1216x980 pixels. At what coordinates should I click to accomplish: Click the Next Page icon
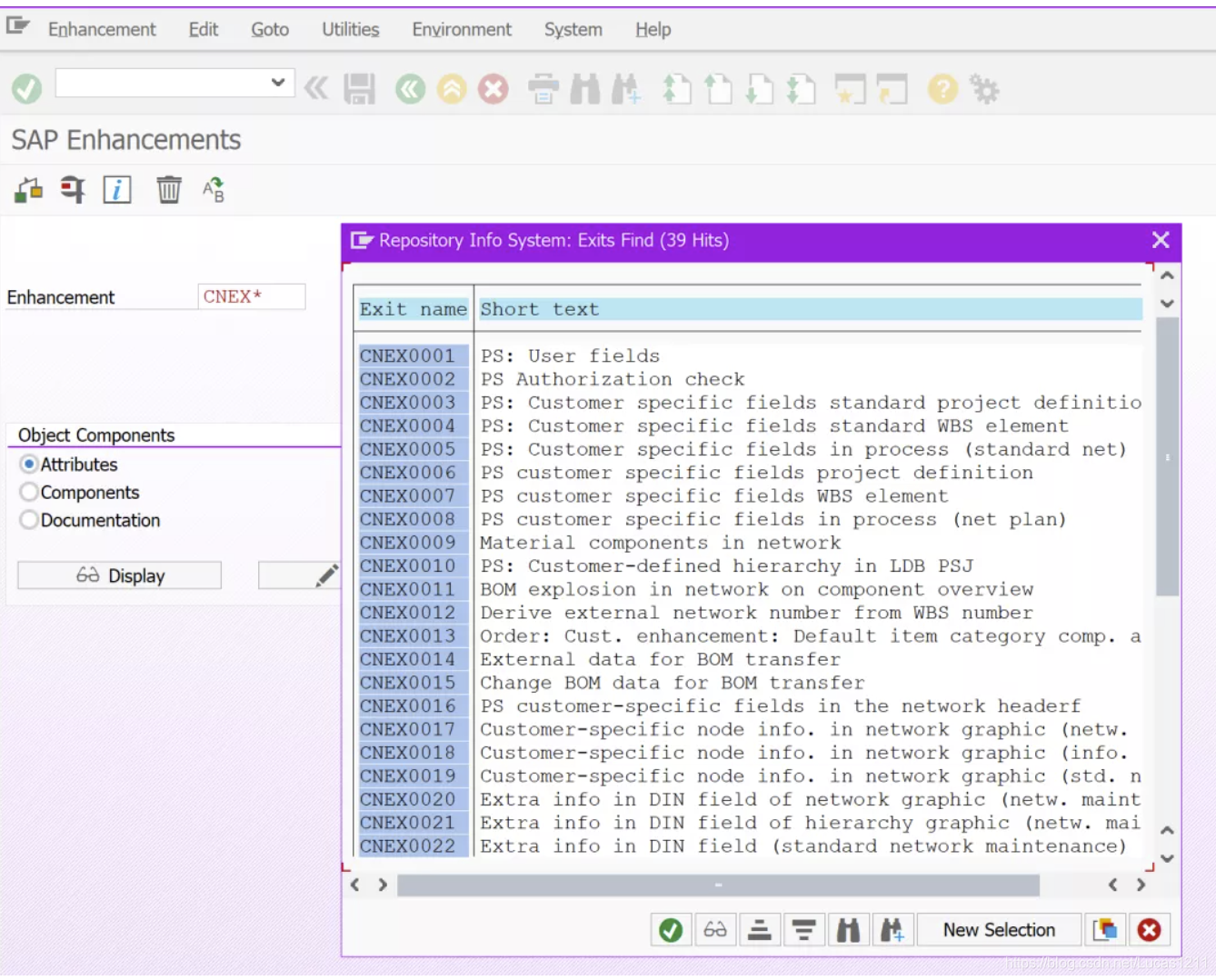[x=760, y=89]
